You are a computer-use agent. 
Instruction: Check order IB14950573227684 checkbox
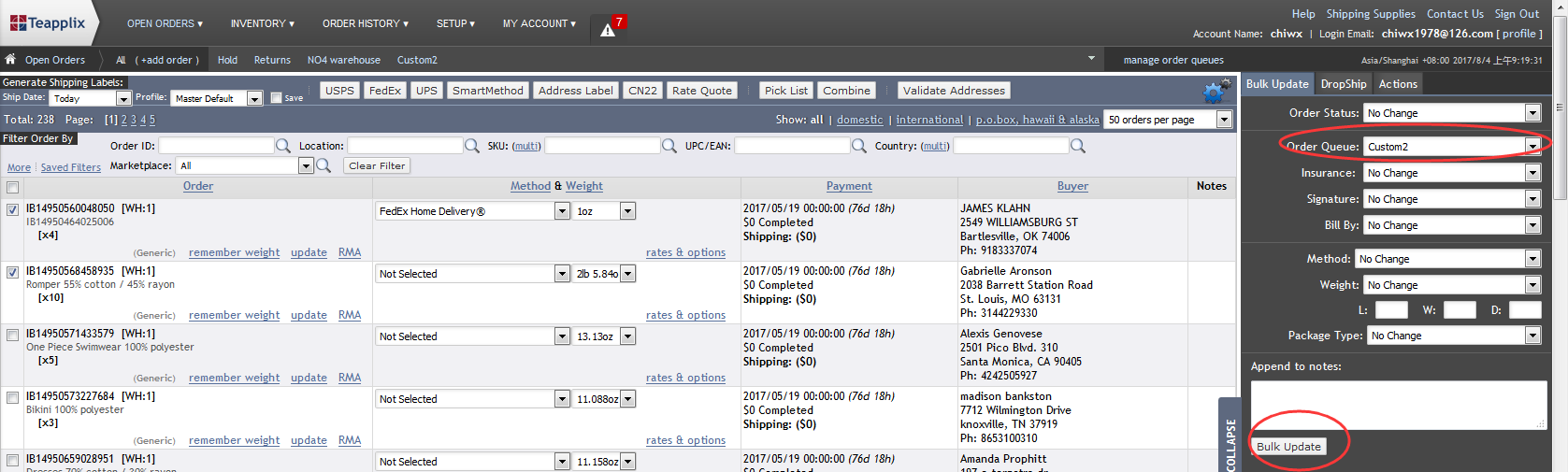click(x=12, y=397)
